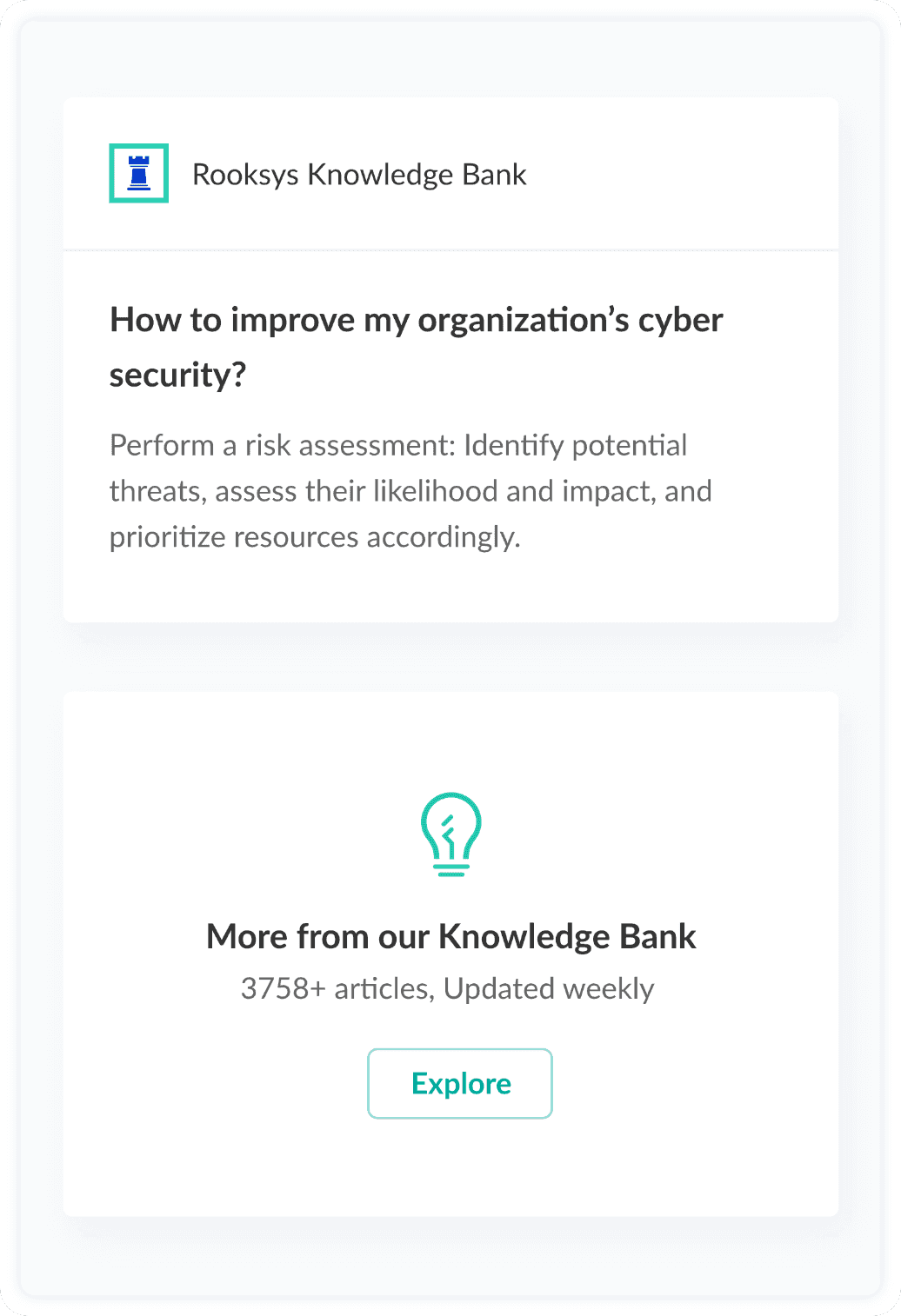Click the teal lightbulb icon
Viewport: 901px width, 1316px height.
(x=450, y=833)
